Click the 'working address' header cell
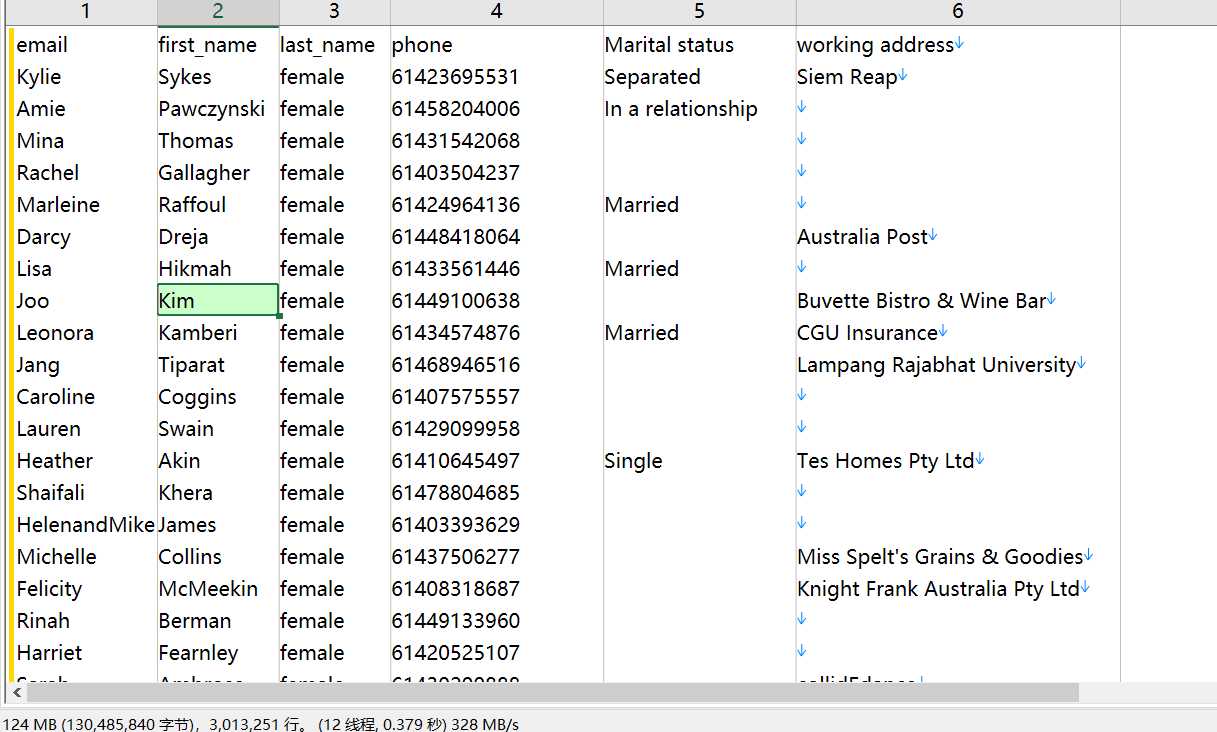Image resolution: width=1217 pixels, height=732 pixels. click(x=958, y=45)
